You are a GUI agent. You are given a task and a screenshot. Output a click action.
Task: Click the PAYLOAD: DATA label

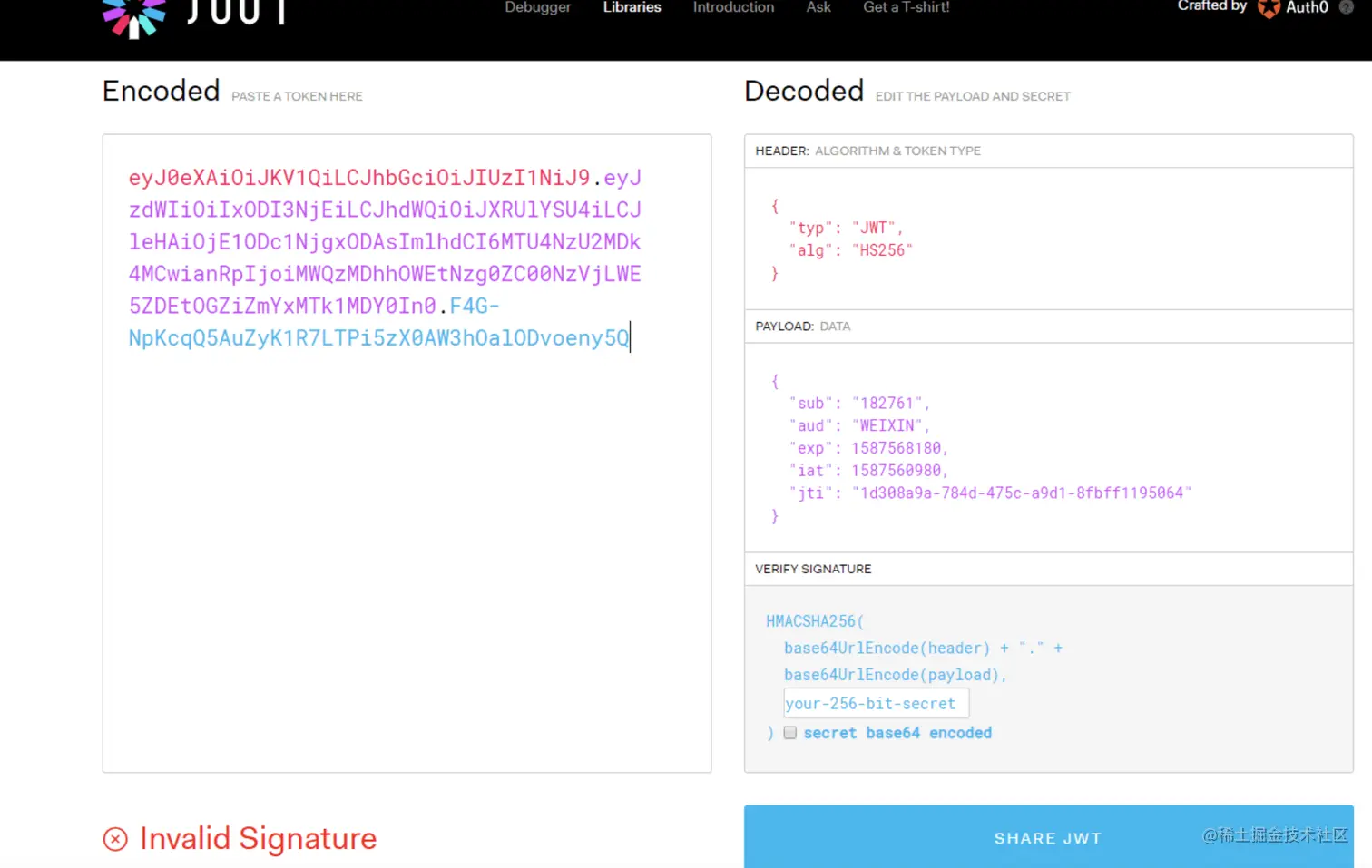click(x=802, y=326)
